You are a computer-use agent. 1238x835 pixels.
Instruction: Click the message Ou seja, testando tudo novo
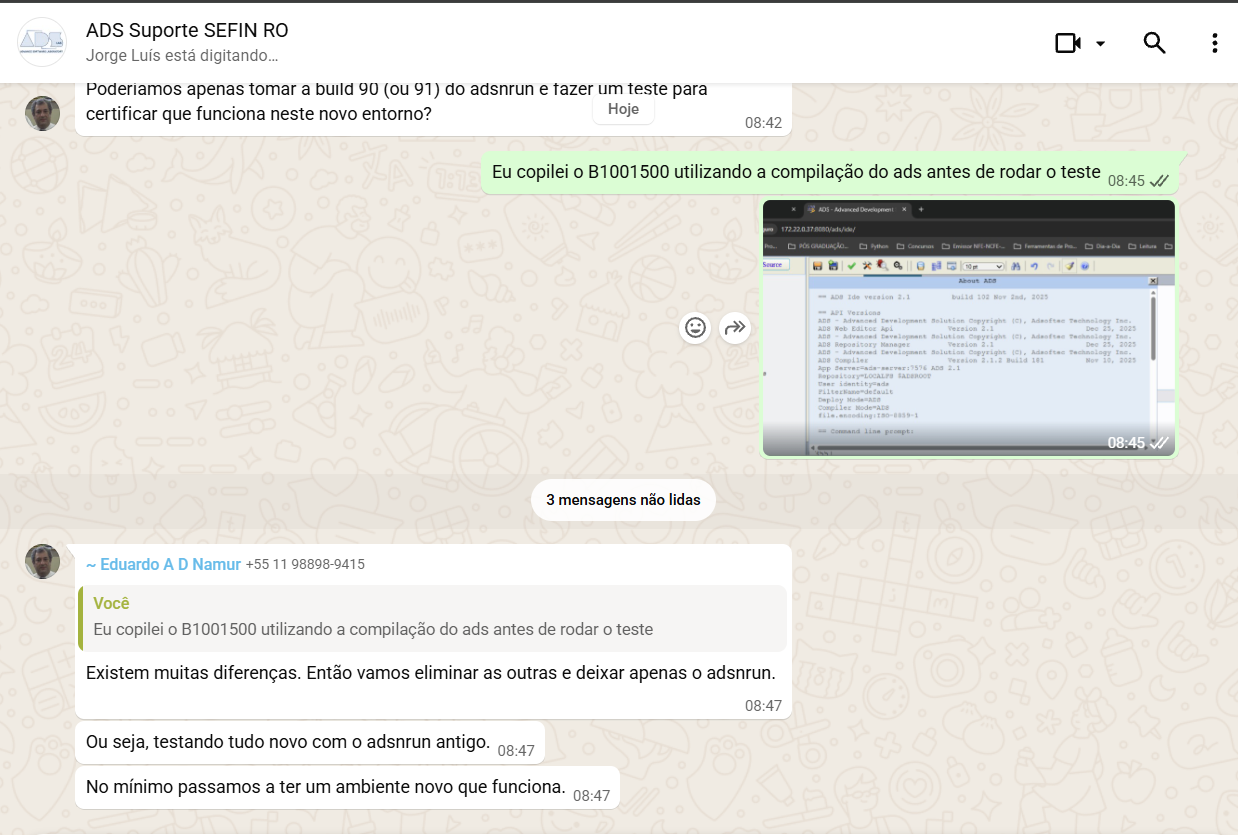pyautogui.click(x=288, y=743)
